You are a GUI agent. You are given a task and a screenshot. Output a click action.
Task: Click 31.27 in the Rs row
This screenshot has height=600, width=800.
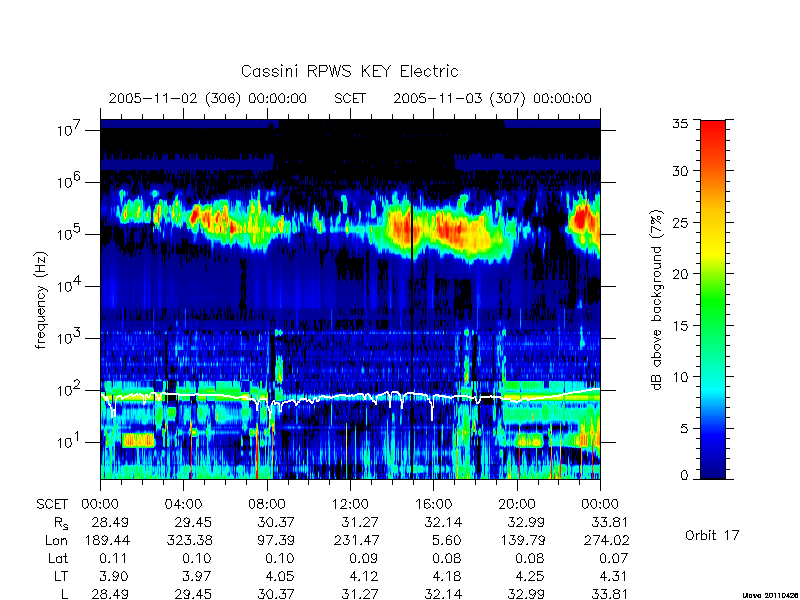360,522
